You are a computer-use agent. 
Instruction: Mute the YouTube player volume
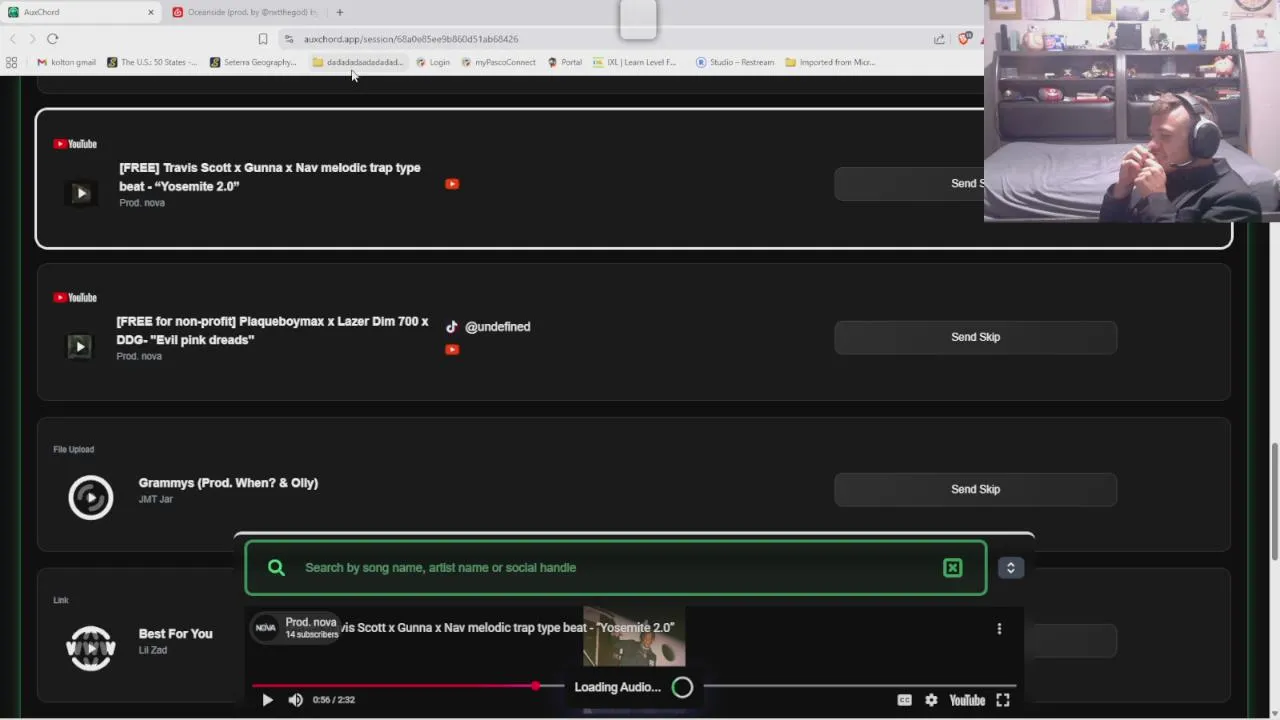295,700
